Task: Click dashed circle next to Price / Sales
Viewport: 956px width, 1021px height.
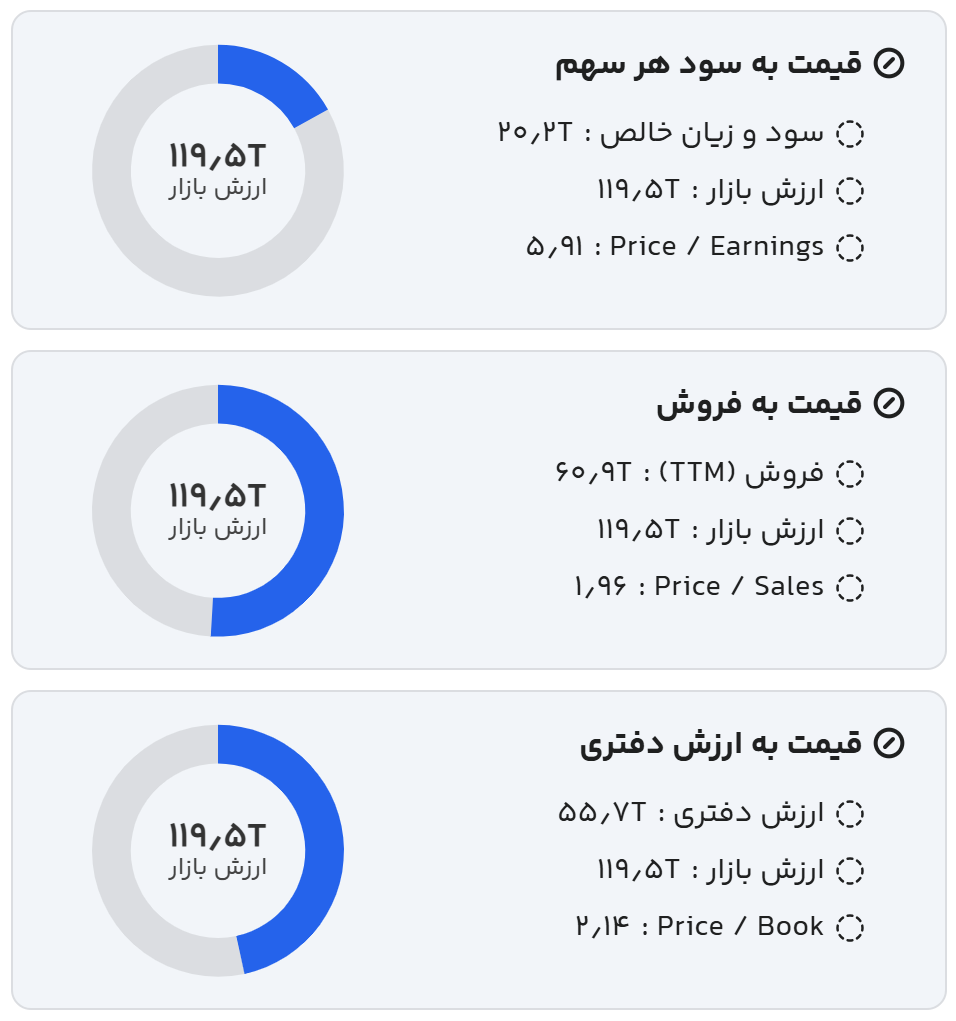Action: (x=849, y=588)
